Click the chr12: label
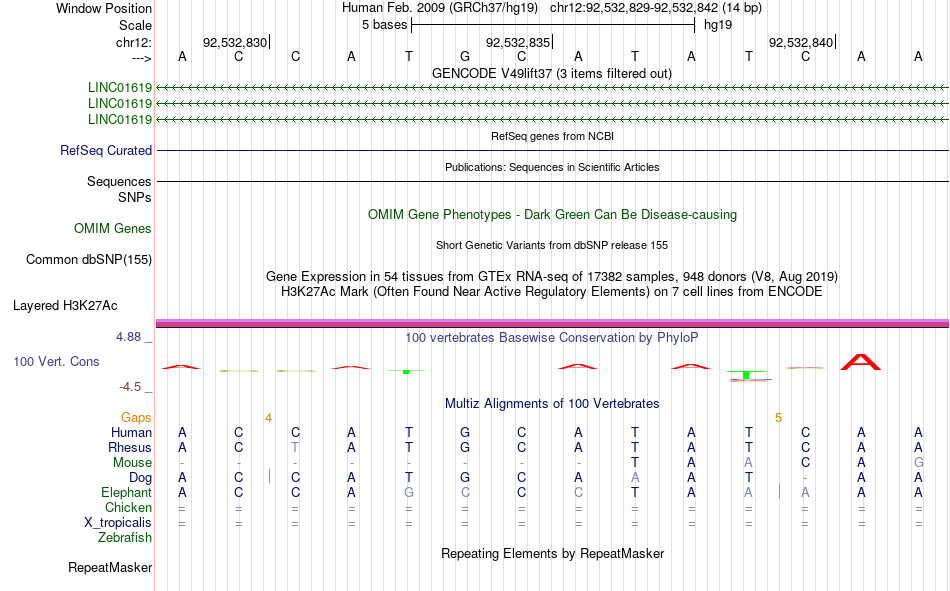This screenshot has width=950, height=591. pos(133,42)
